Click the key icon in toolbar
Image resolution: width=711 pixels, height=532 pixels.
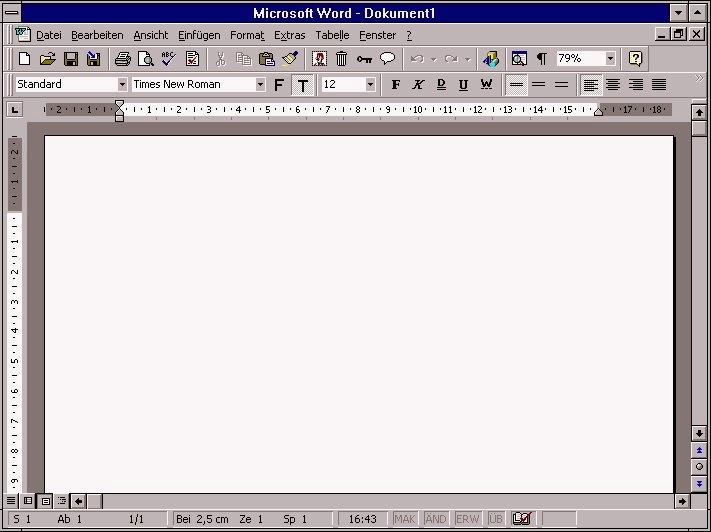pos(364,59)
